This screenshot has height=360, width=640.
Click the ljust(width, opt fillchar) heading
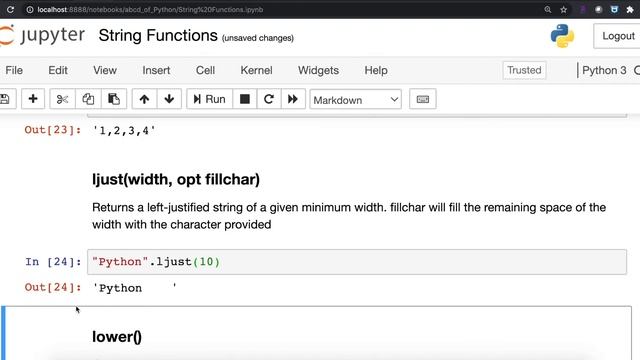(x=176, y=179)
